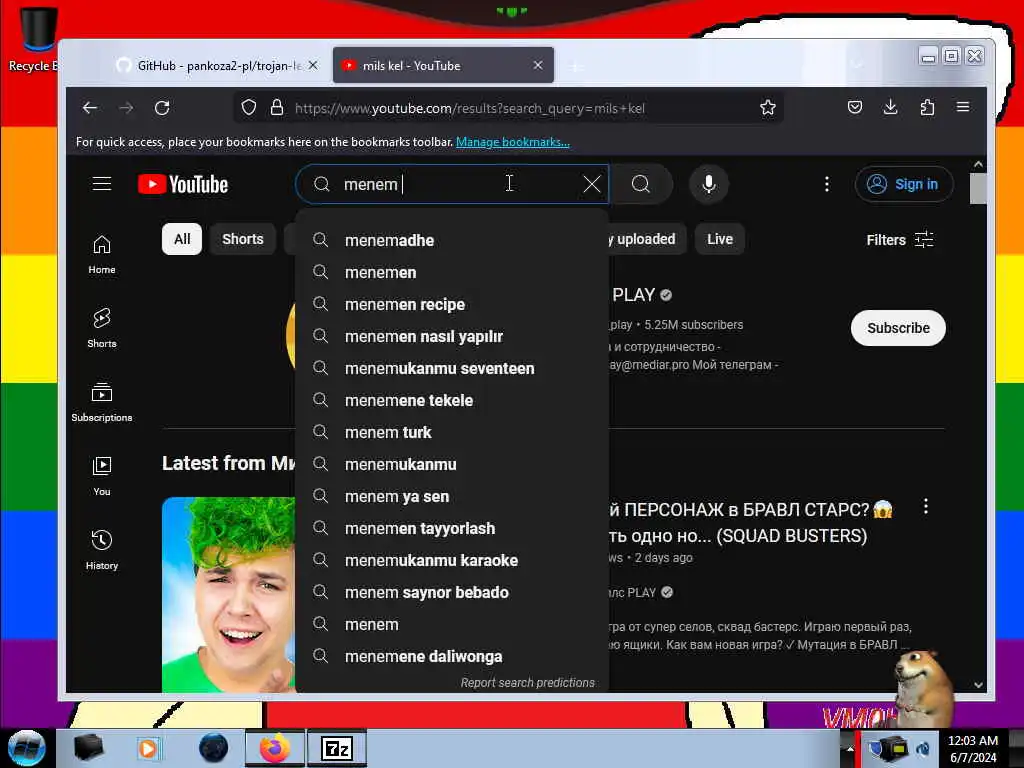The width and height of the screenshot is (1024, 768).
Task: Choose suggestion menemen recipe
Action: coord(452,304)
